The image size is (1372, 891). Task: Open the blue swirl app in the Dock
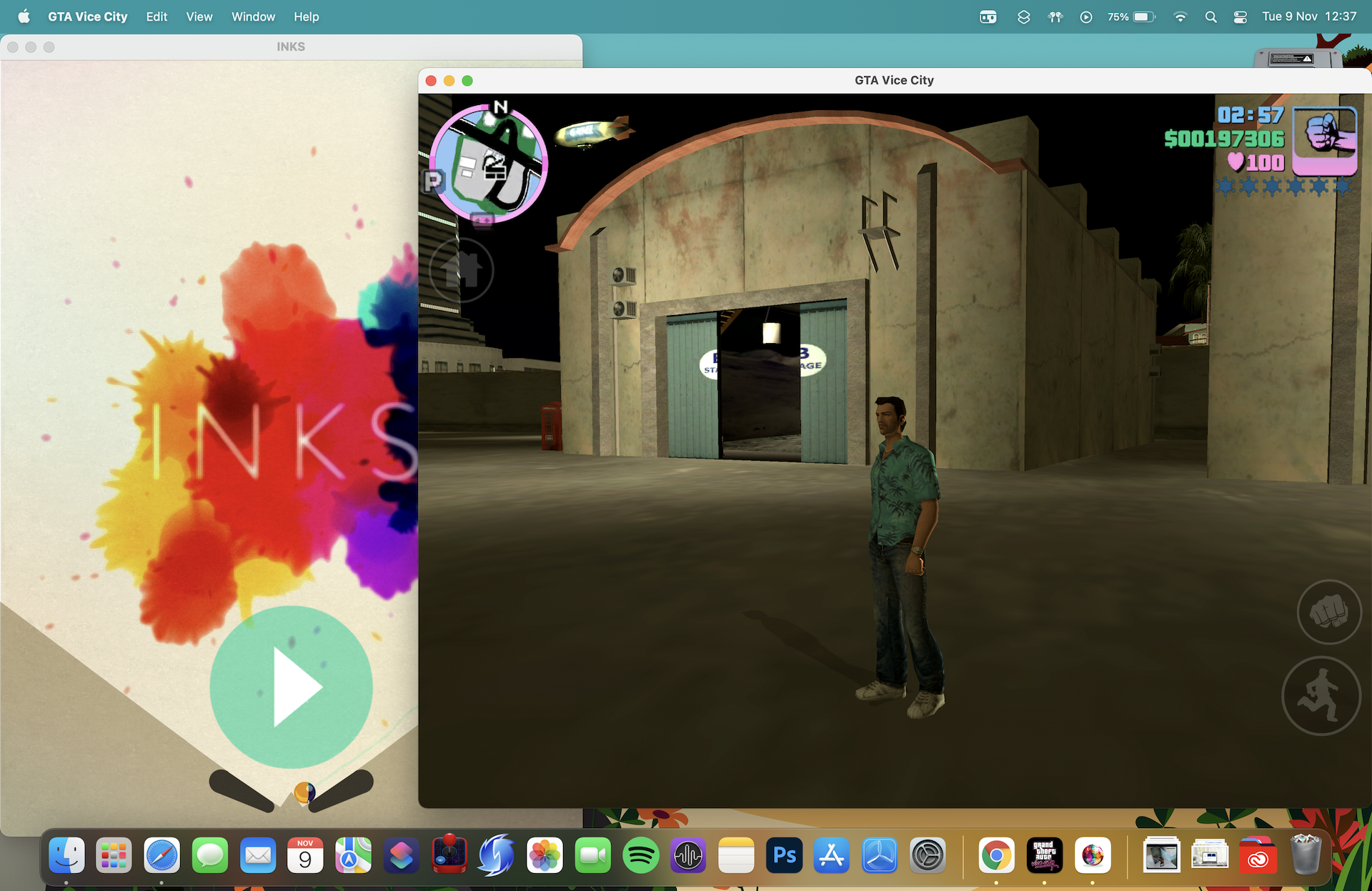(497, 855)
